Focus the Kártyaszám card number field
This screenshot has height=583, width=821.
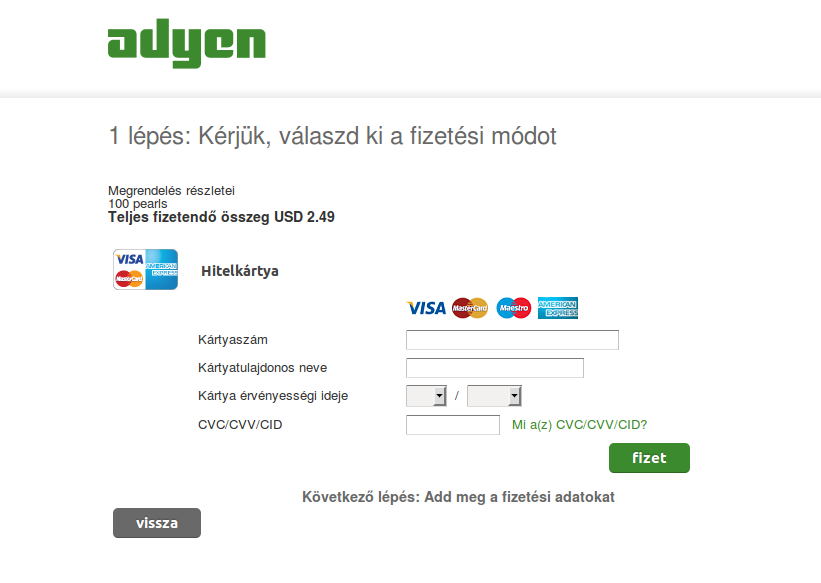click(x=512, y=340)
